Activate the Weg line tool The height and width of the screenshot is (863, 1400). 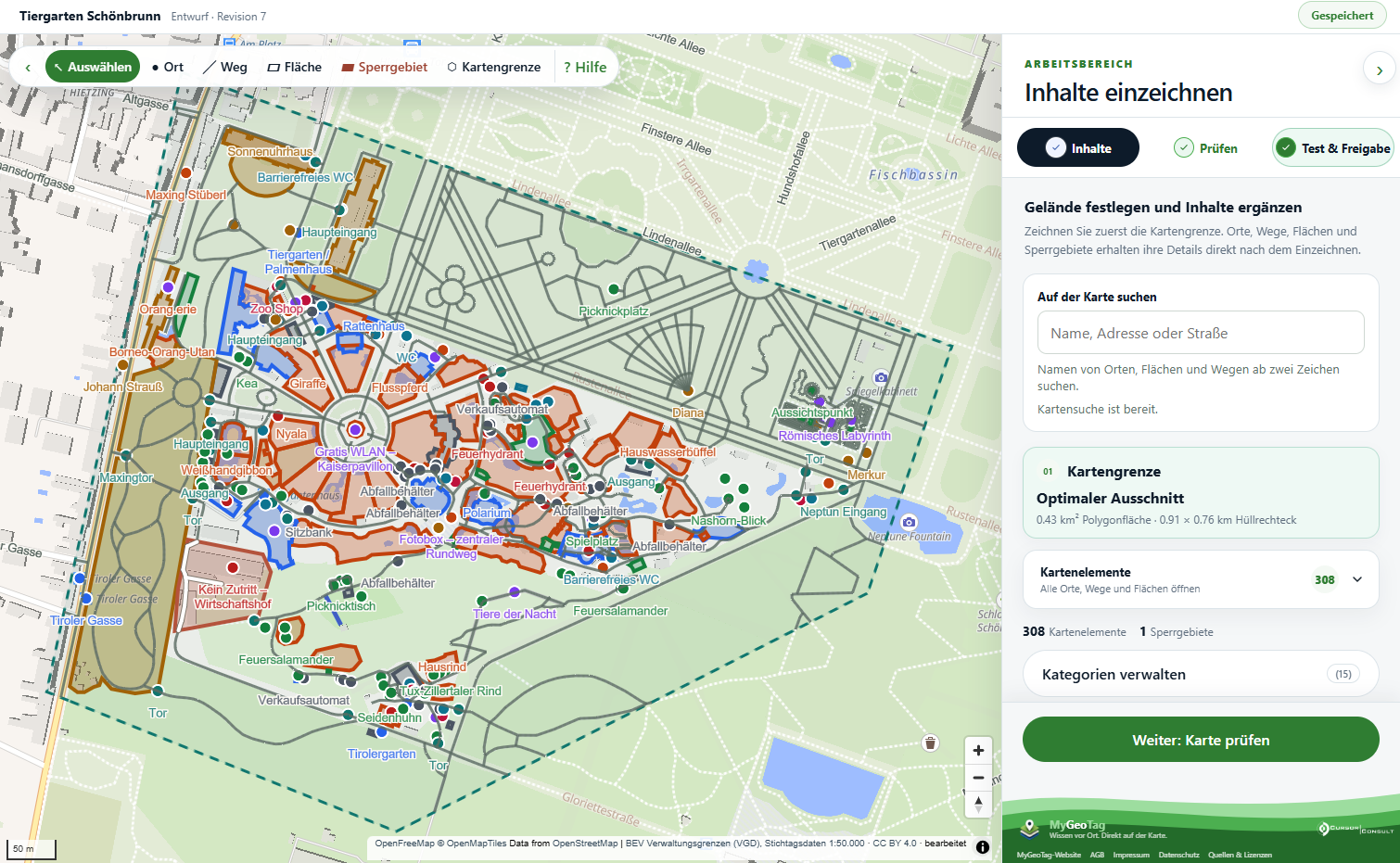[225, 67]
